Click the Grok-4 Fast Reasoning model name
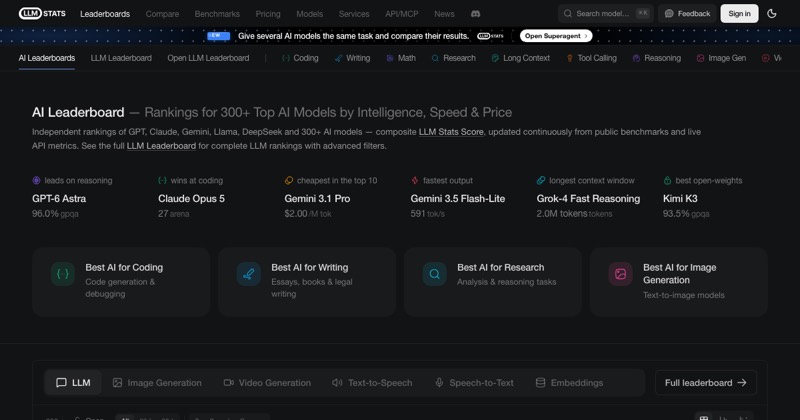Screen dimensions: 800x420 pyautogui.click(x=588, y=199)
